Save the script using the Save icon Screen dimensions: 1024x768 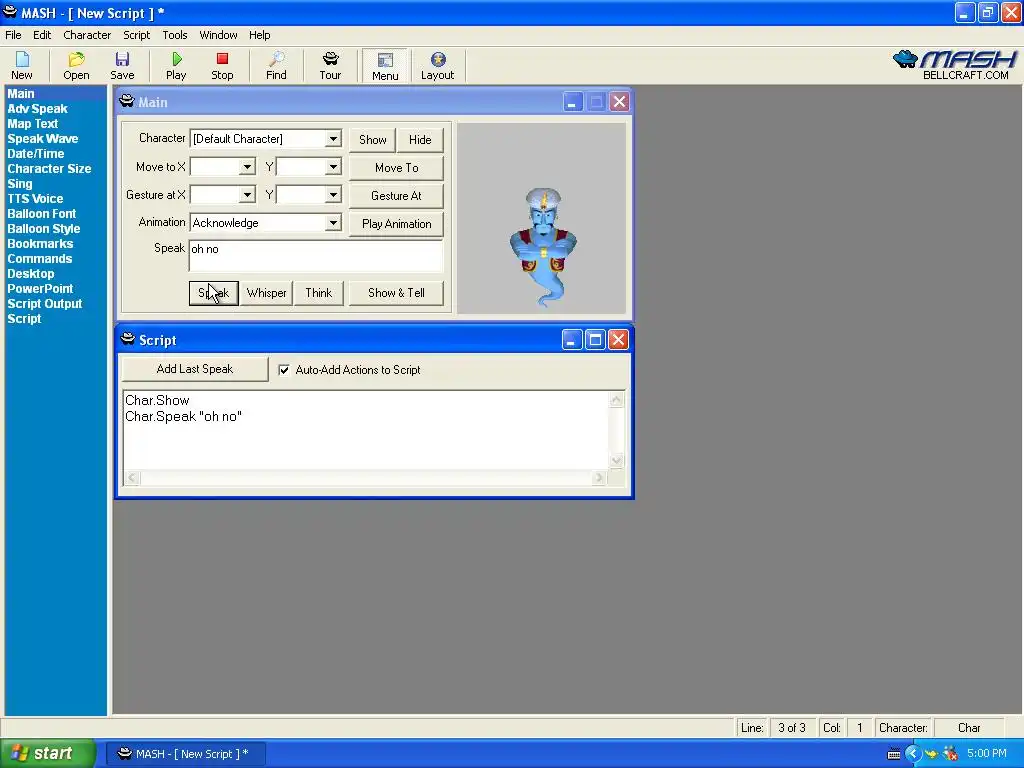pyautogui.click(x=122, y=66)
